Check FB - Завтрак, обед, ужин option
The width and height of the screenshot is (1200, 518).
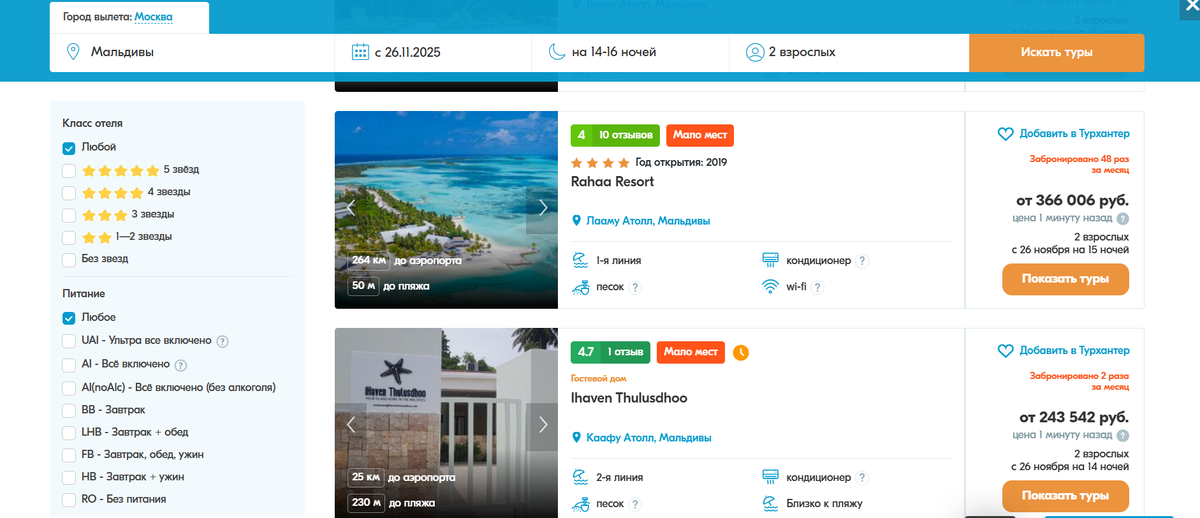(x=69, y=455)
